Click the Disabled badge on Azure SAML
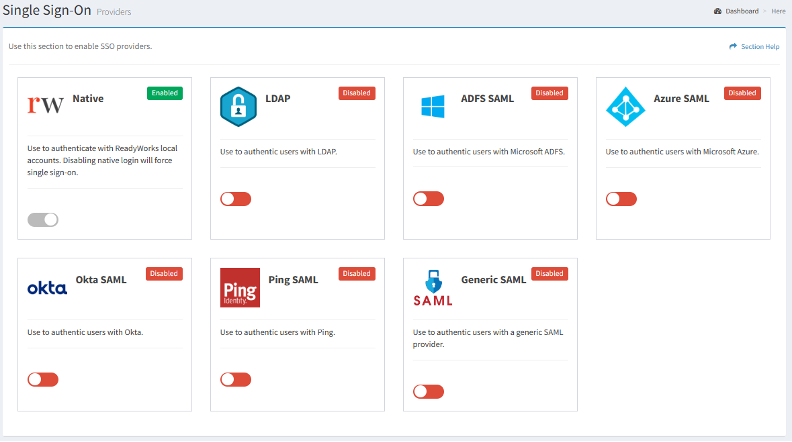This screenshot has height=442, width=792. coord(742,93)
